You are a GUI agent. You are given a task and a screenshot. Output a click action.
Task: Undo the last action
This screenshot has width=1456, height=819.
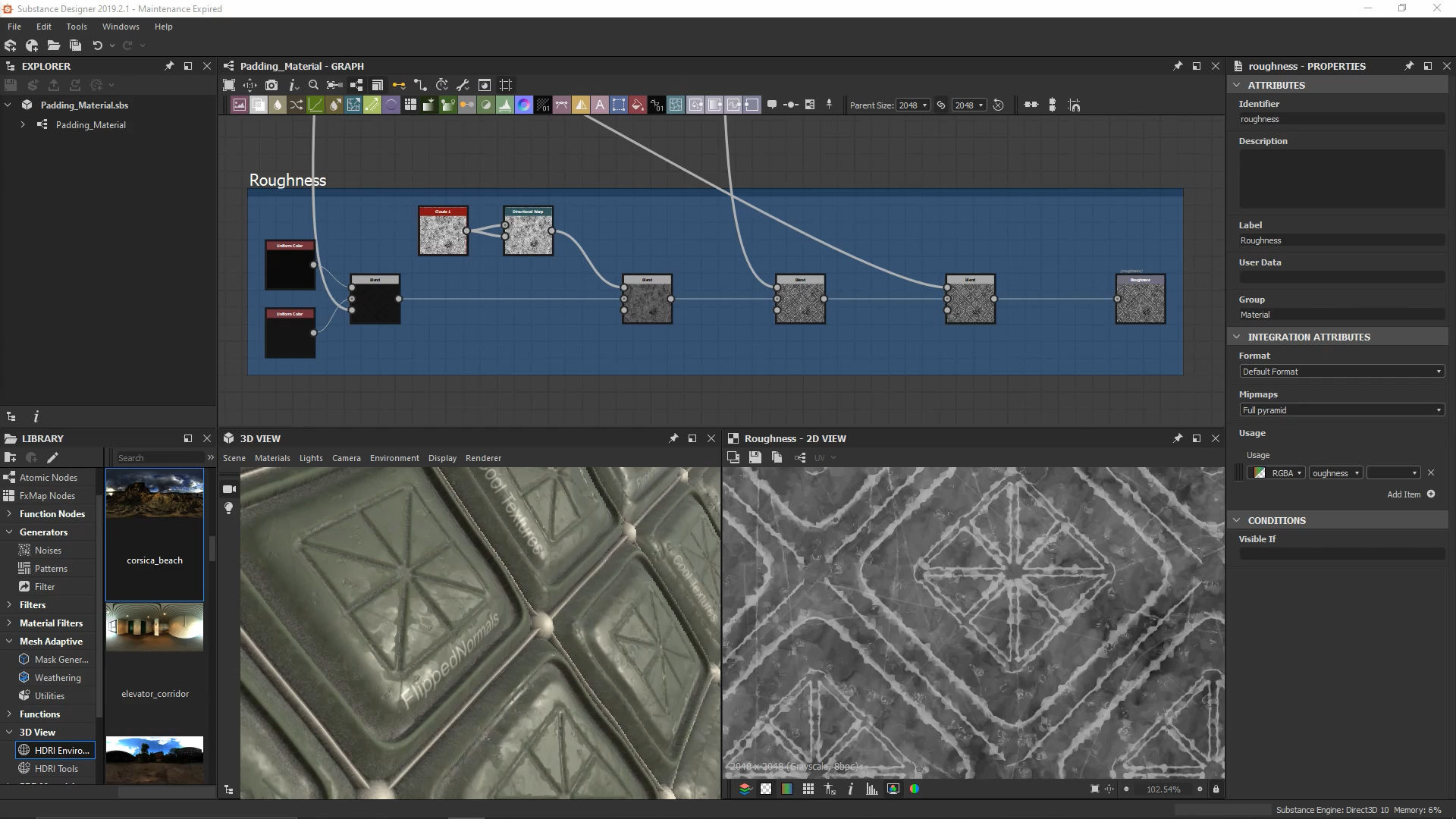[x=97, y=45]
